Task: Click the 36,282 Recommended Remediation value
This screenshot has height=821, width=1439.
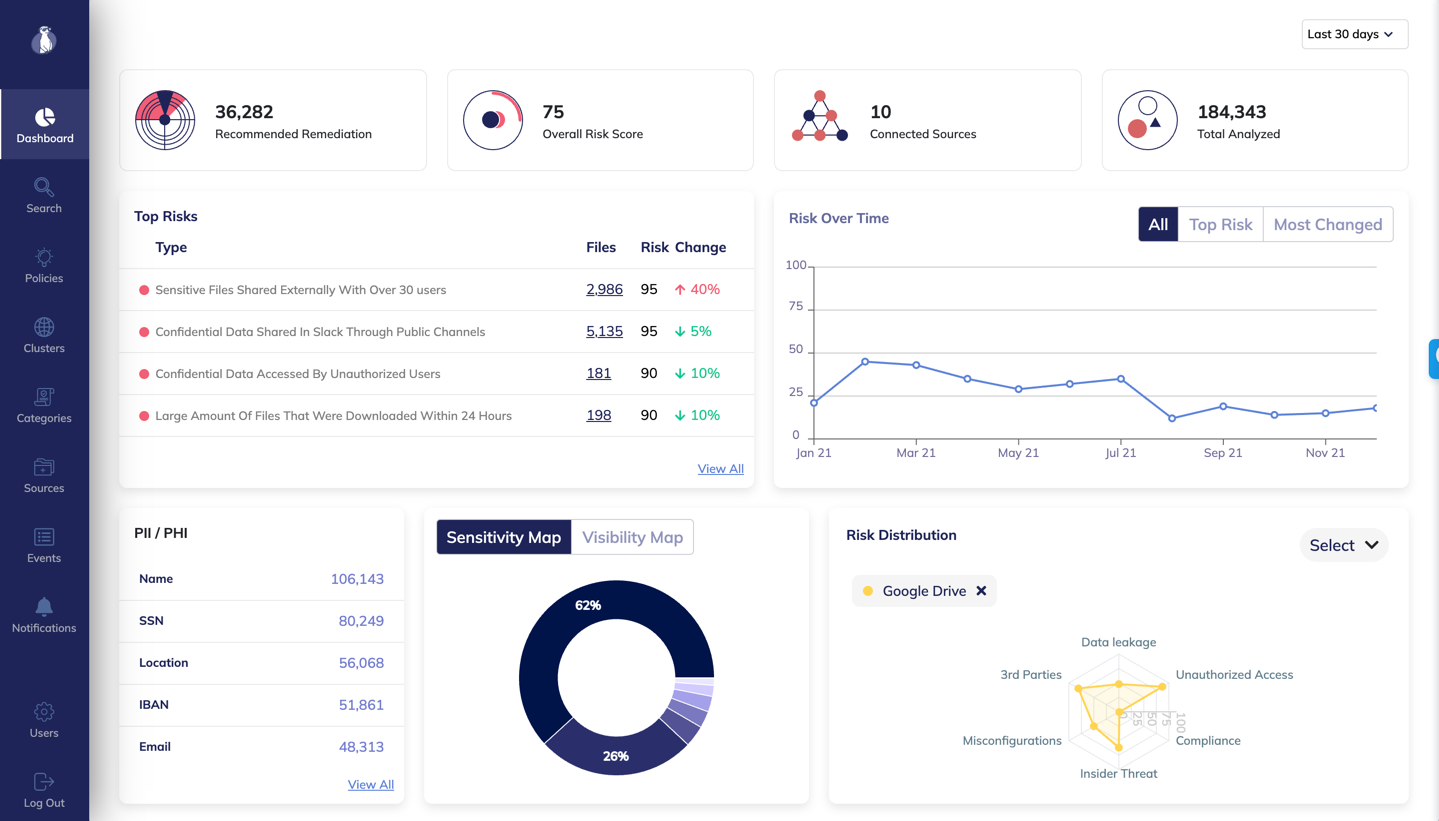Action: tap(244, 112)
